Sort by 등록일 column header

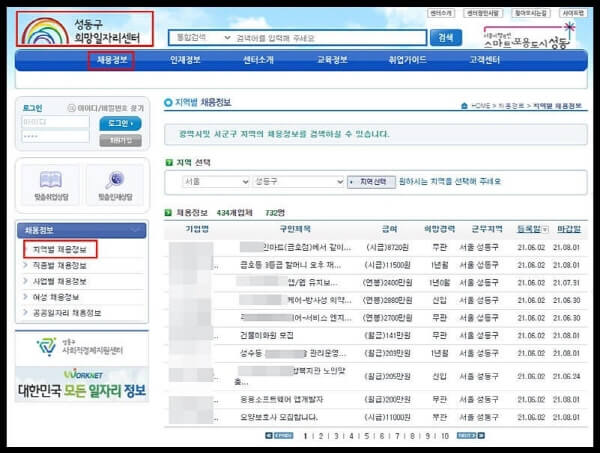click(x=528, y=229)
